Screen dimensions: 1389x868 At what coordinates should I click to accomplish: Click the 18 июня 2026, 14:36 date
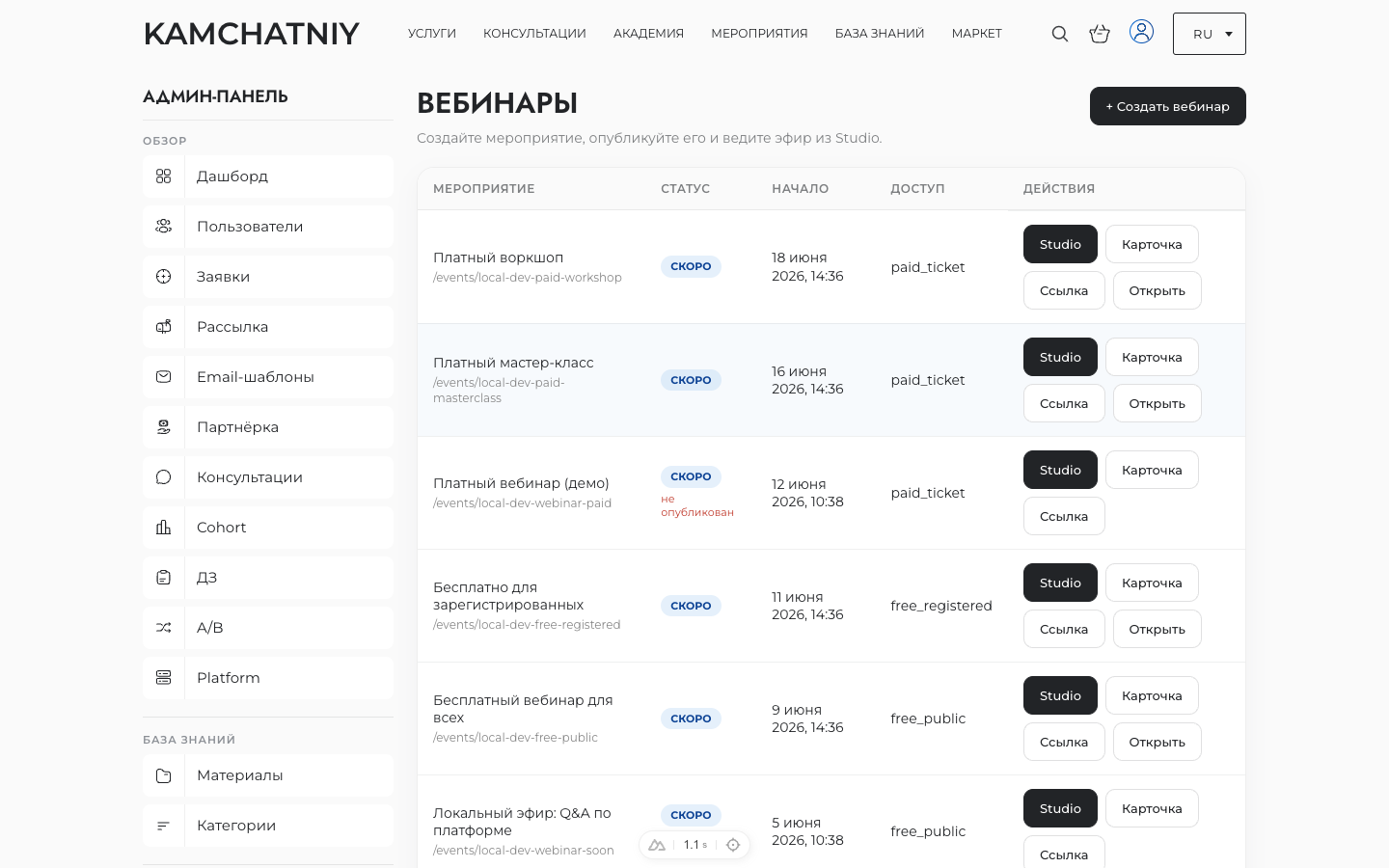(807, 267)
